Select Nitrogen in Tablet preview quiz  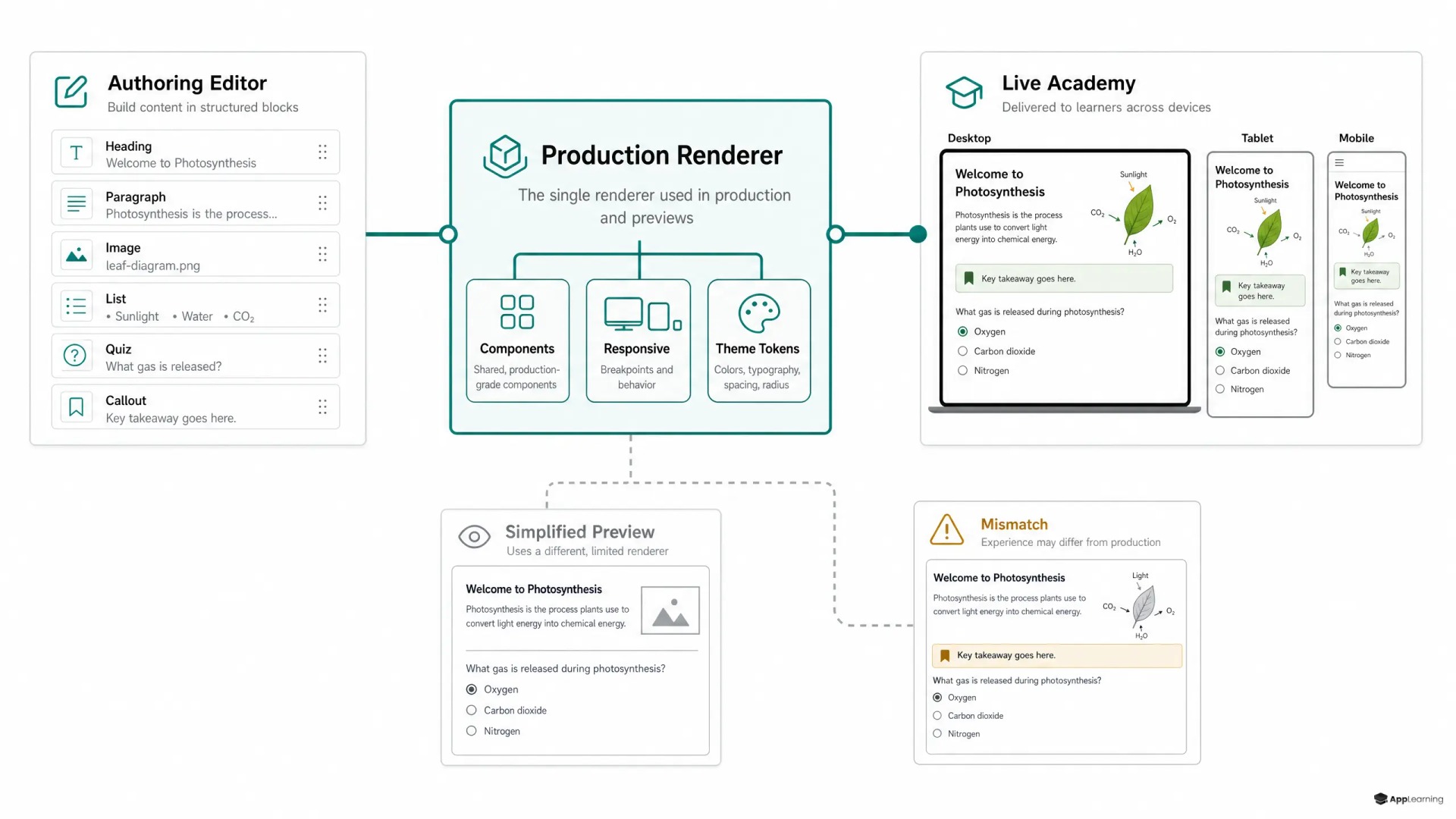[x=1220, y=389]
